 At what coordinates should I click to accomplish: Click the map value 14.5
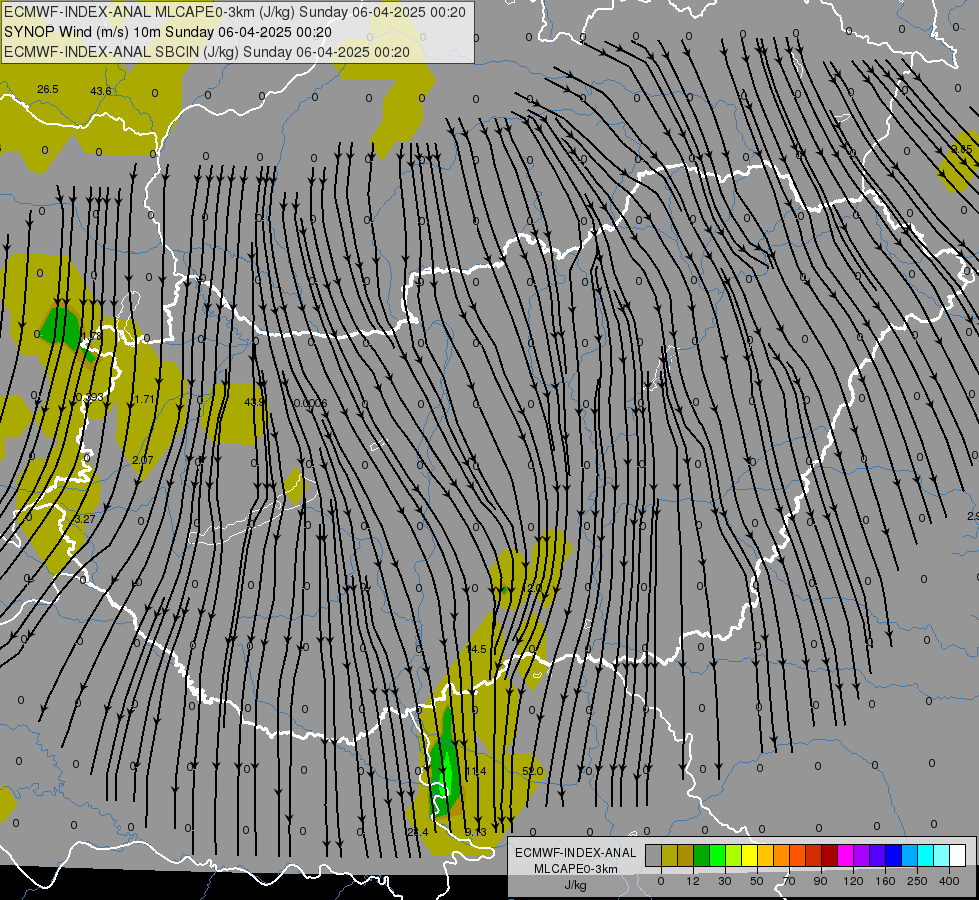[476, 650]
